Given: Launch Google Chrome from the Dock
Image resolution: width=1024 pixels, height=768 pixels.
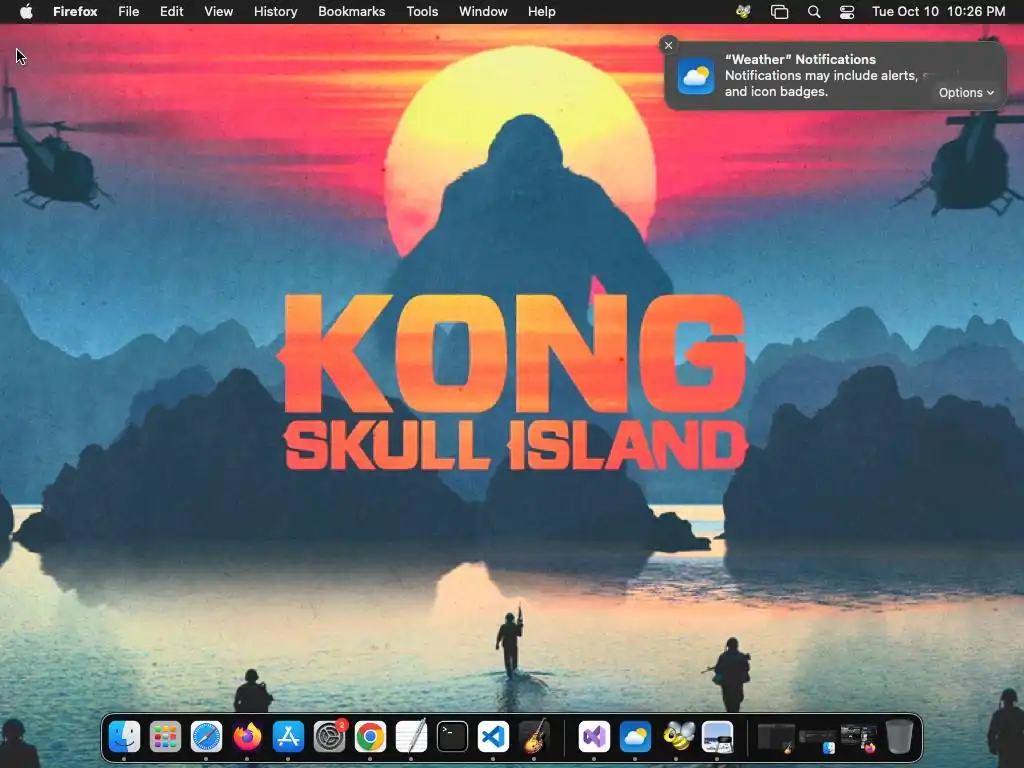Looking at the screenshot, I should [x=370, y=737].
